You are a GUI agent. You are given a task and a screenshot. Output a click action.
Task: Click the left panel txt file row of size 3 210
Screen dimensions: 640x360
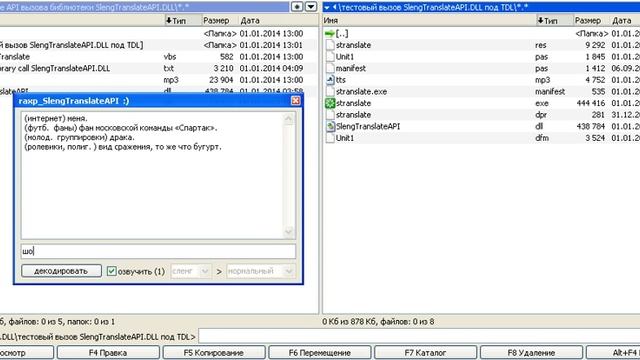tap(158, 68)
